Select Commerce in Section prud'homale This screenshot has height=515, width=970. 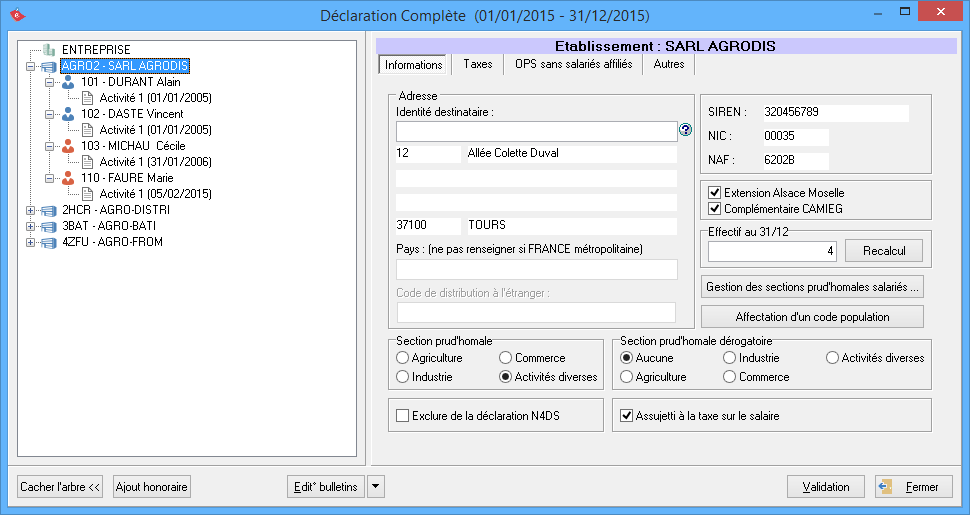click(x=506, y=358)
